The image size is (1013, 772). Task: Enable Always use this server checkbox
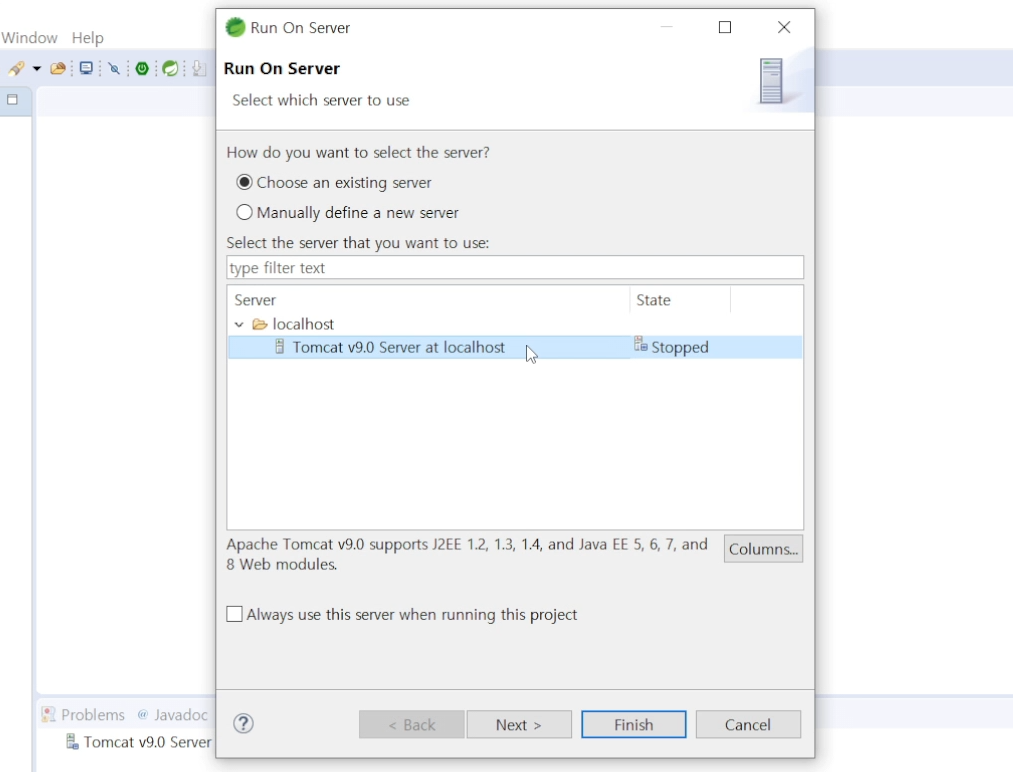235,614
